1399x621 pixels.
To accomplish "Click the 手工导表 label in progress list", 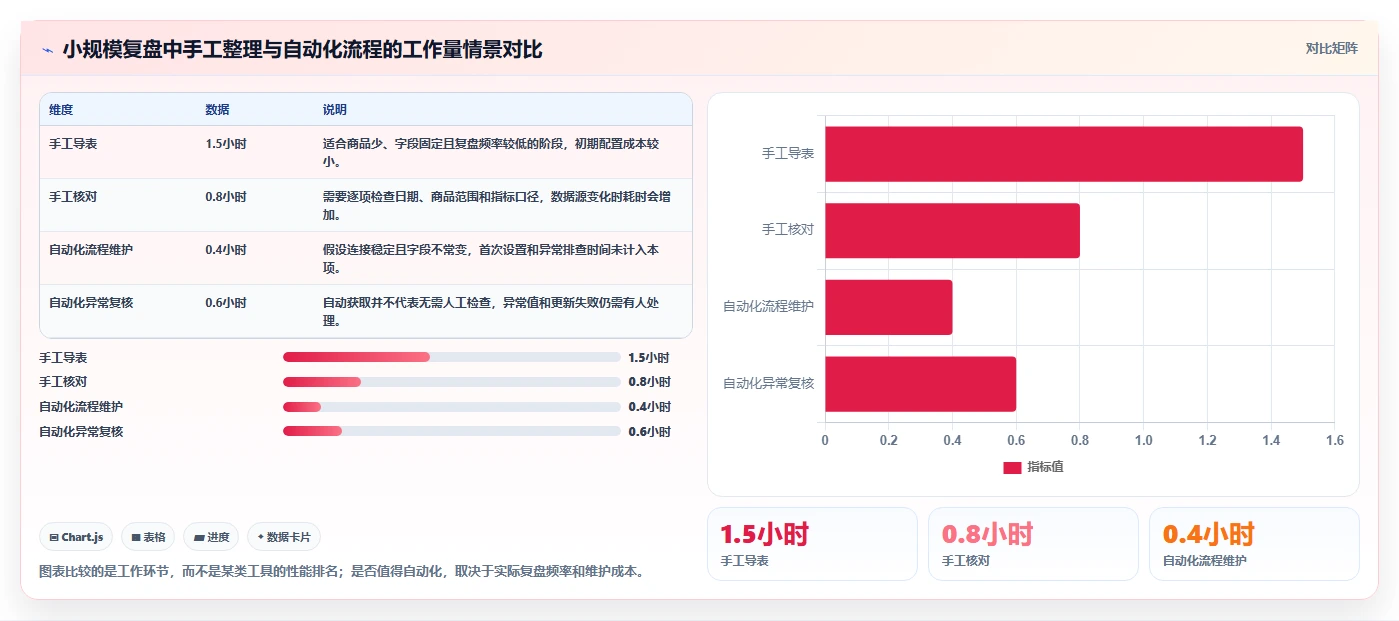I will click(63, 357).
